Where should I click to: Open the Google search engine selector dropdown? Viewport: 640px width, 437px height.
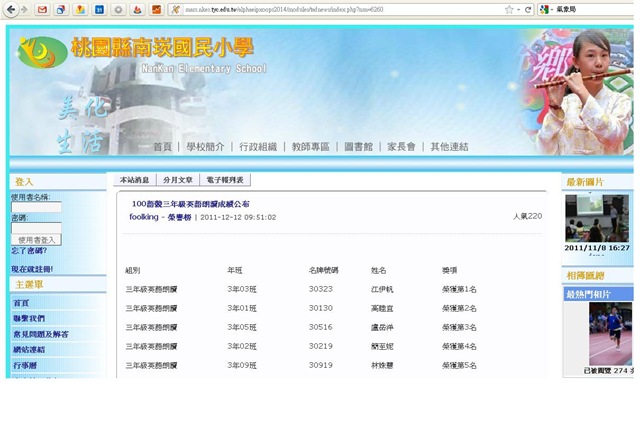tap(545, 9)
